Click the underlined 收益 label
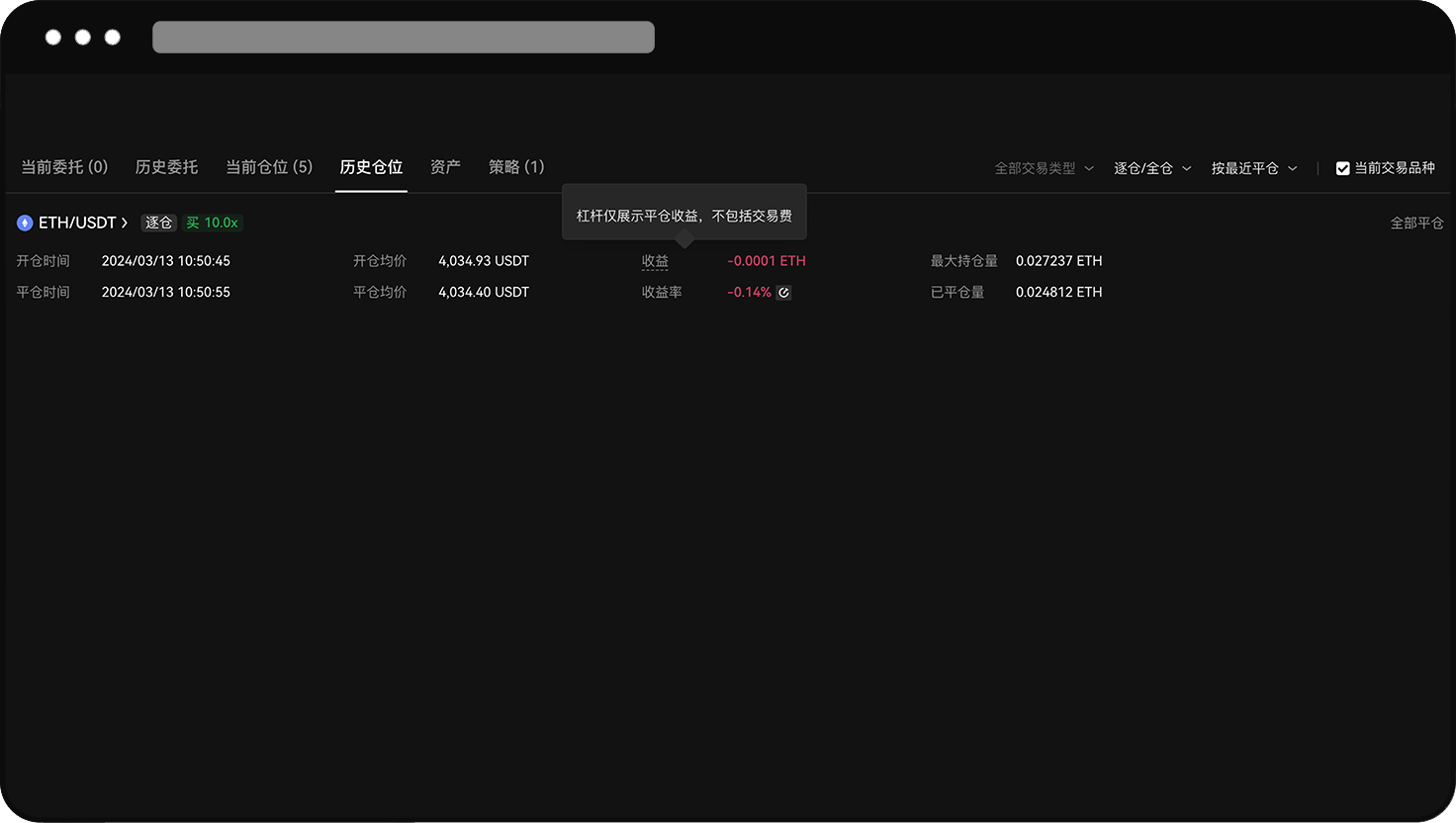Screen dimensions: 1456x823 point(655,260)
